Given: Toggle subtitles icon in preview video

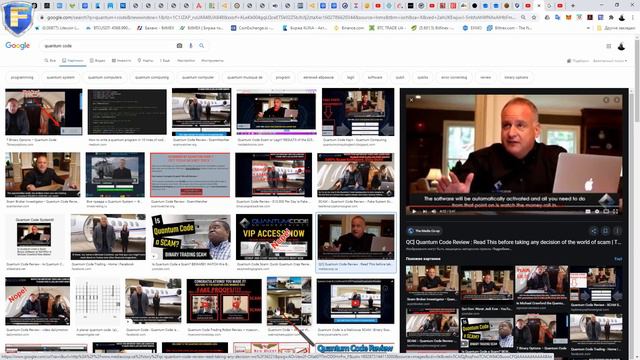Looking at the screenshot, I should coord(588,211).
